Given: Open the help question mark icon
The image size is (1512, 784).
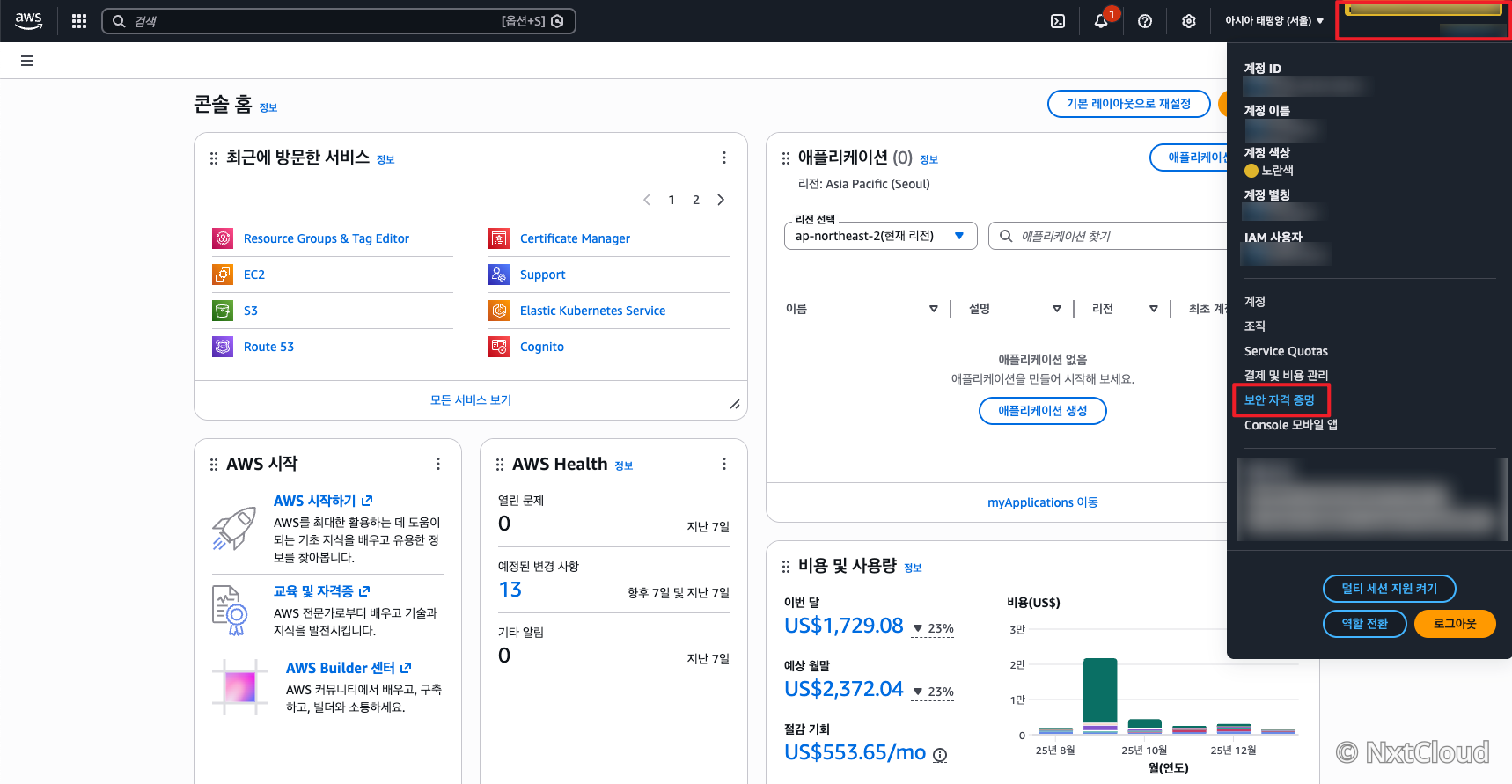Looking at the screenshot, I should [1145, 21].
